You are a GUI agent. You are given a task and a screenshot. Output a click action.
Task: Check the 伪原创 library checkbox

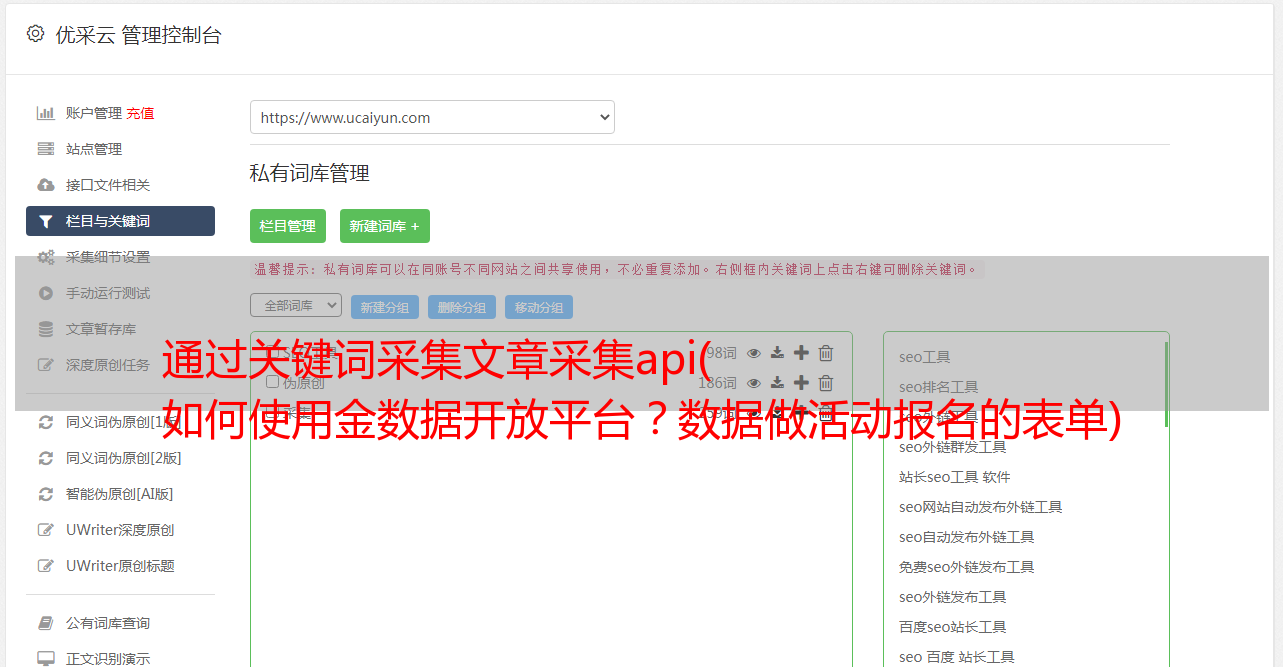pos(272,382)
